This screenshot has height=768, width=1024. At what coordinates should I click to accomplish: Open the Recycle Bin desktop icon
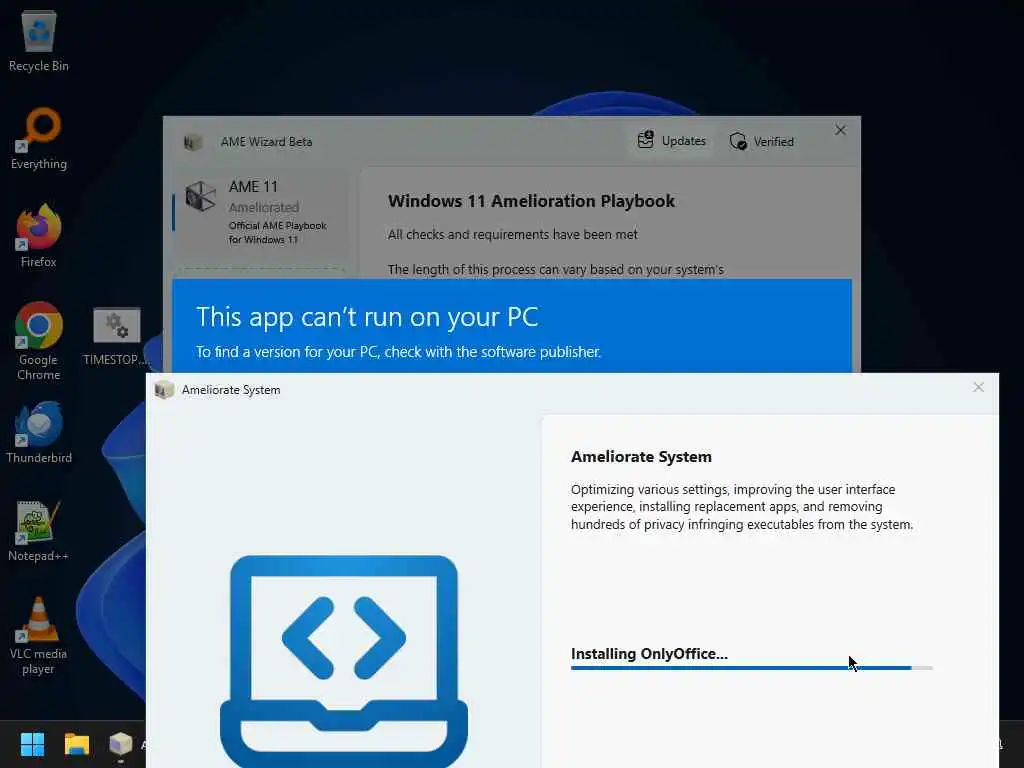[x=39, y=40]
